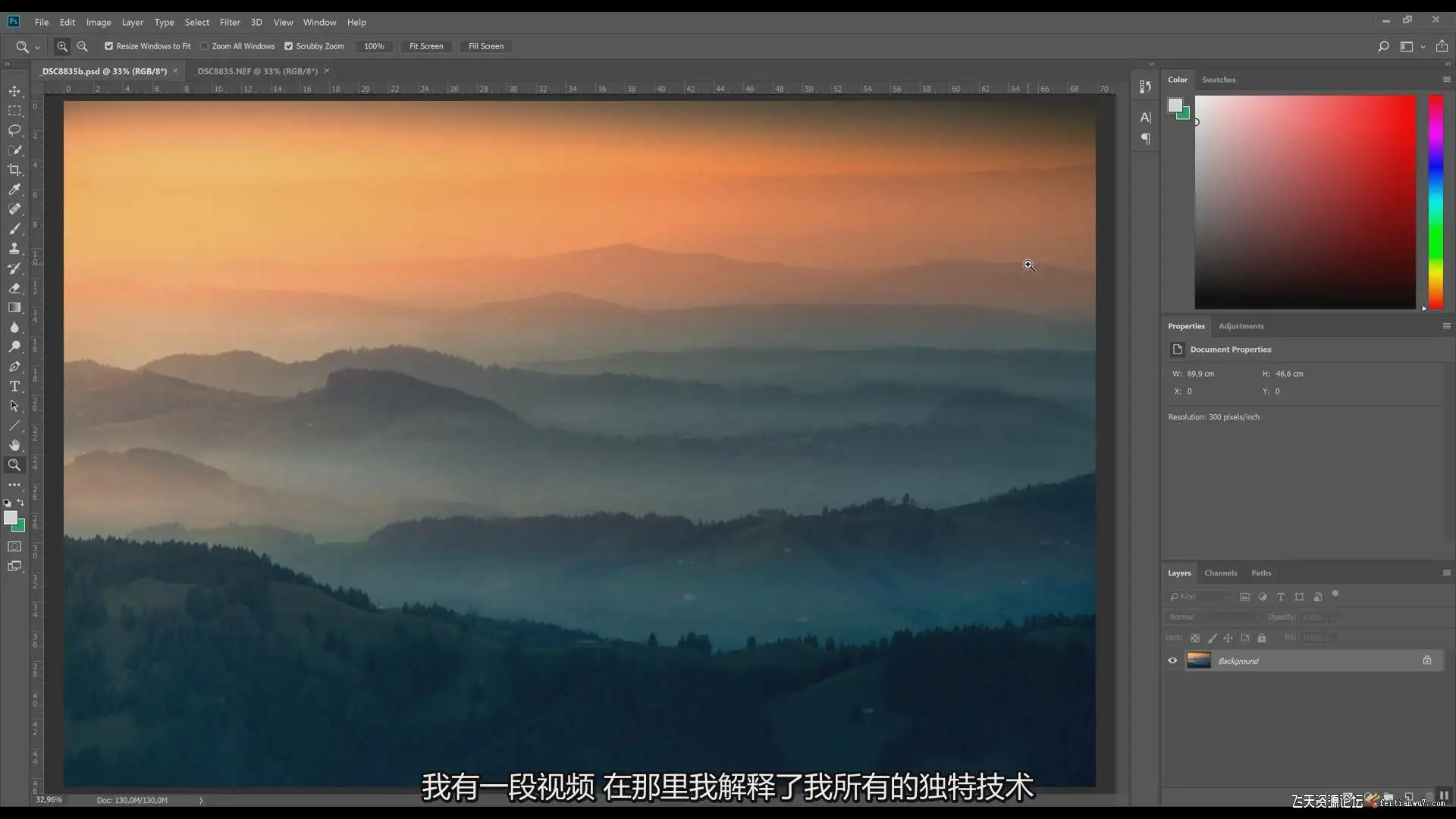
Task: Open the Layers panel options menu
Action: [1446, 573]
